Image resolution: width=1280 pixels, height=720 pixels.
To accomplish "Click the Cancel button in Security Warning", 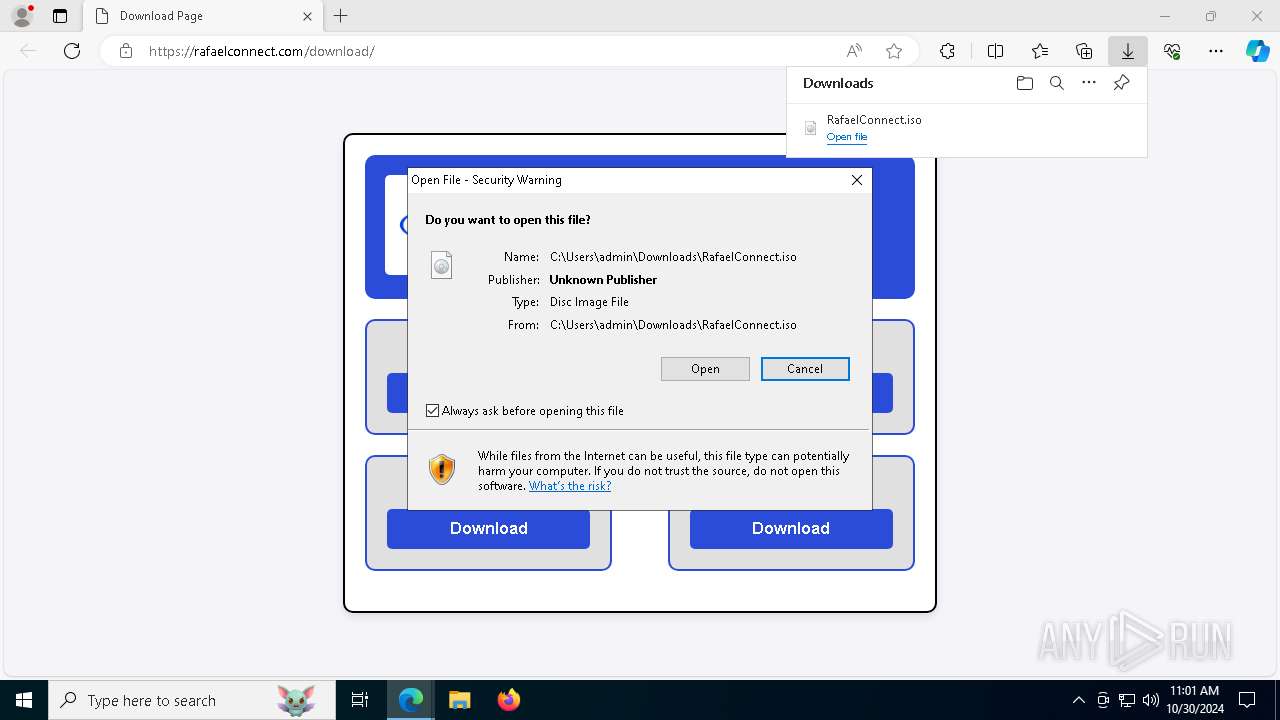I will pyautogui.click(x=805, y=369).
